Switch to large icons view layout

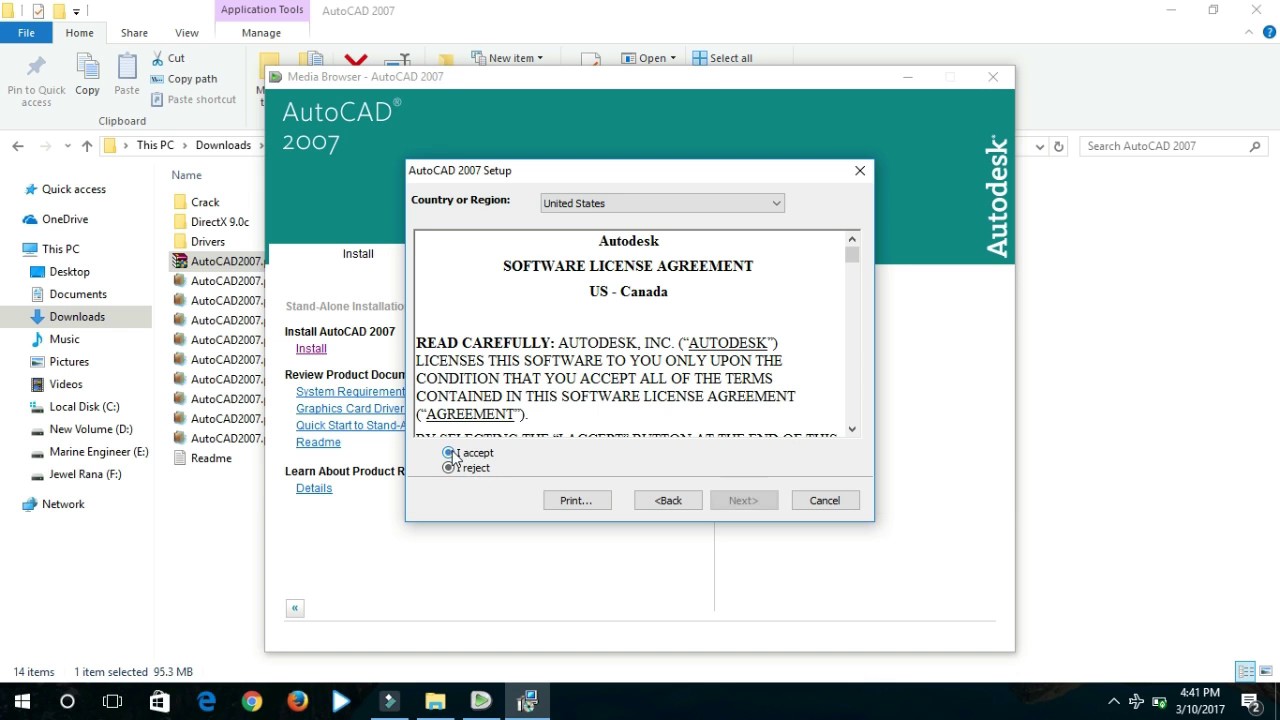[x=1266, y=671]
